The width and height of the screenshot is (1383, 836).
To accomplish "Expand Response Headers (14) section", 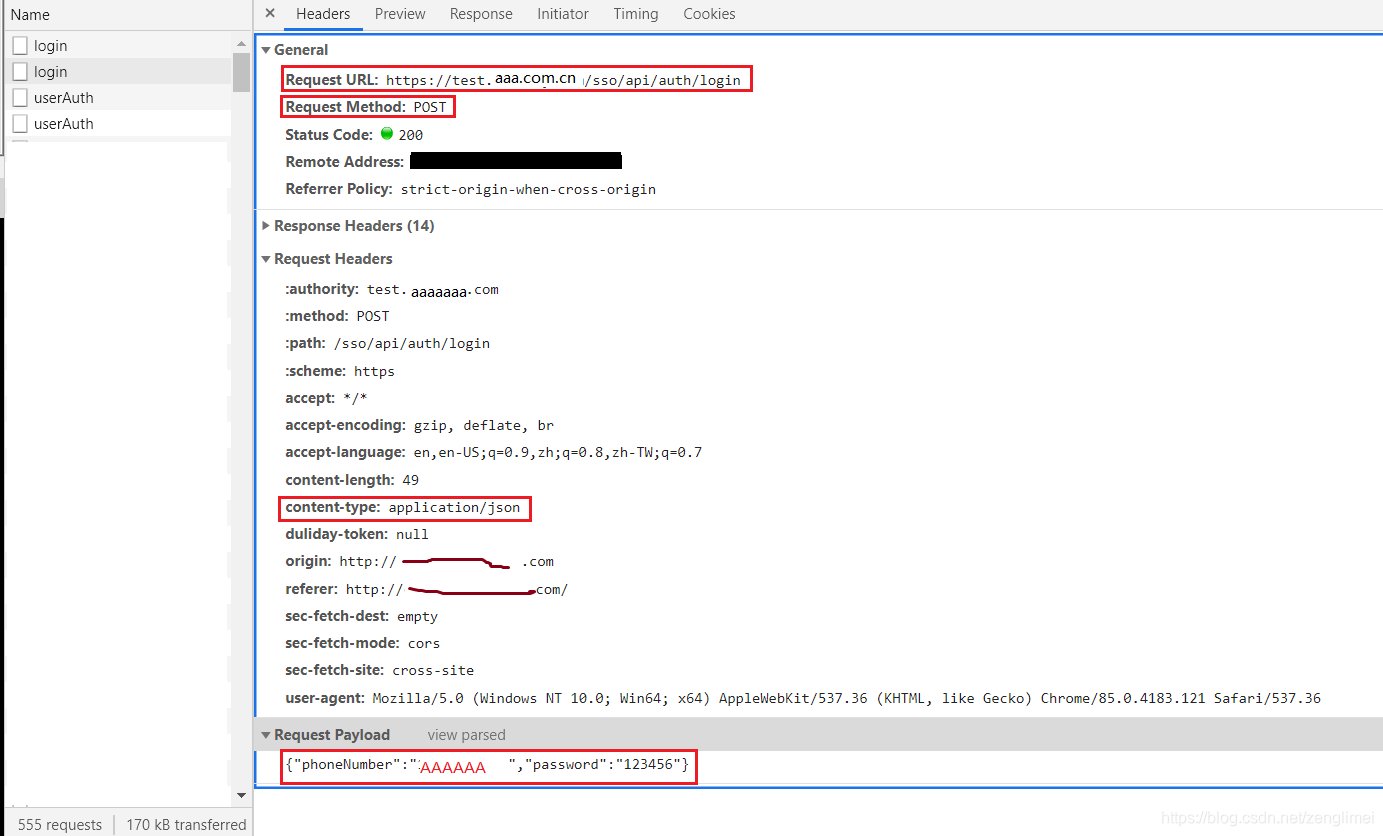I will (267, 226).
